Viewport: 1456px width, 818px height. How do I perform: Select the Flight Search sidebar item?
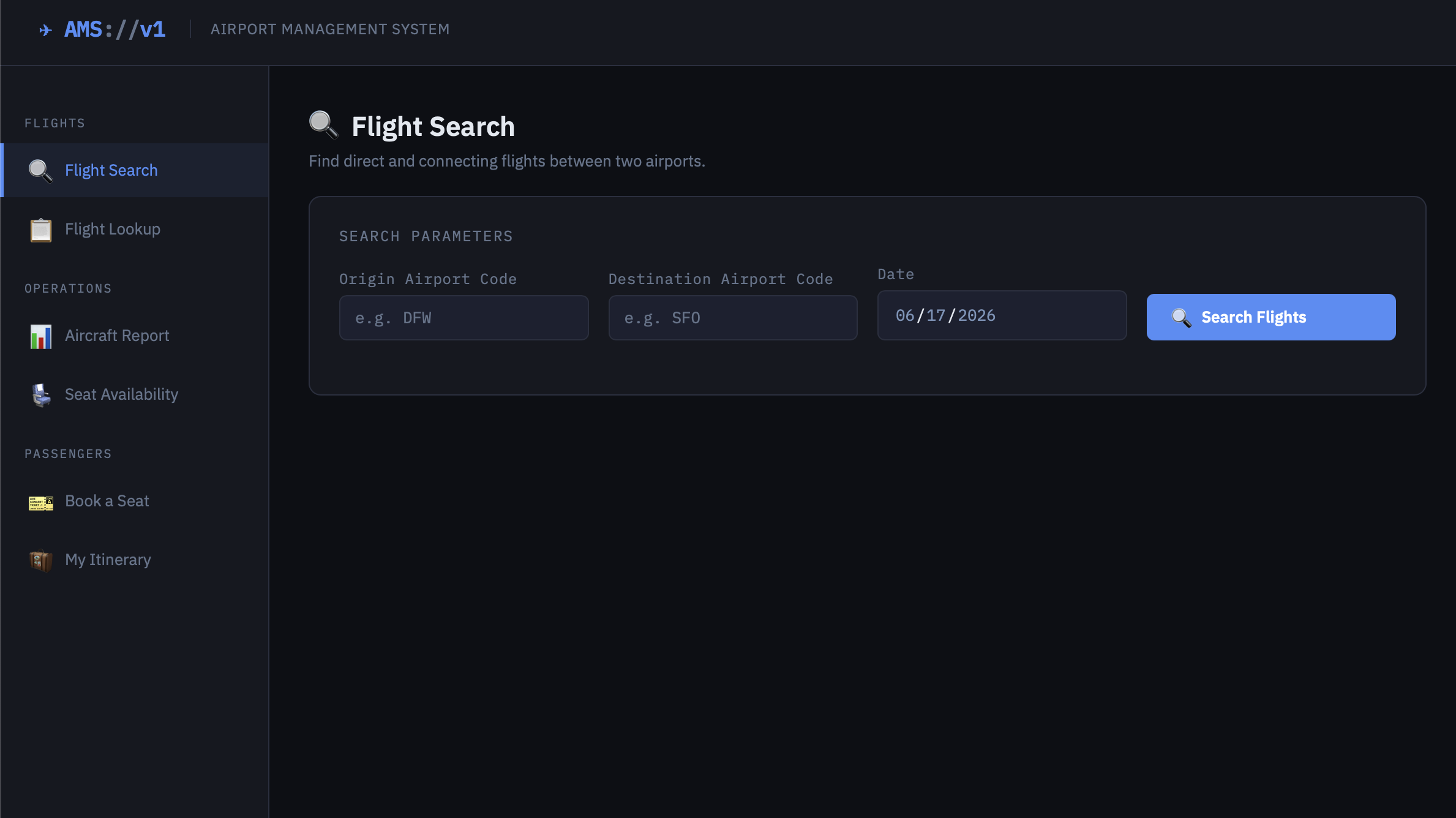click(135, 170)
